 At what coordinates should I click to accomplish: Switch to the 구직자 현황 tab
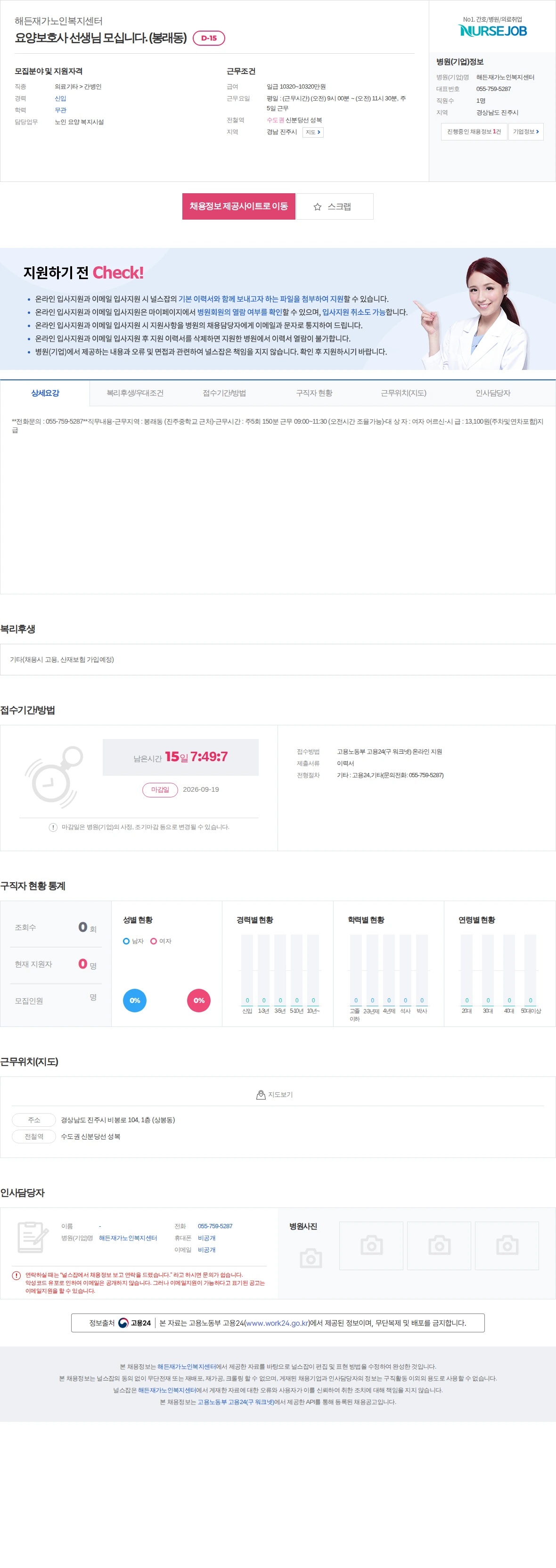[x=314, y=393]
